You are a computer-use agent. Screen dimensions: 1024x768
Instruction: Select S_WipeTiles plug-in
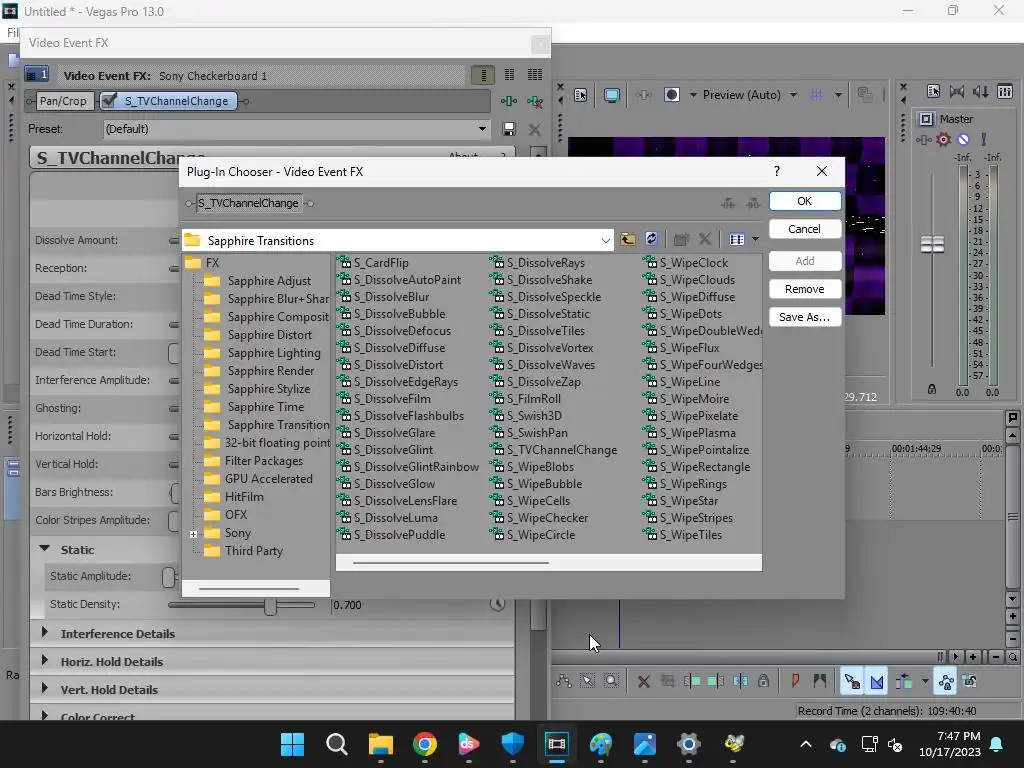coord(683,535)
